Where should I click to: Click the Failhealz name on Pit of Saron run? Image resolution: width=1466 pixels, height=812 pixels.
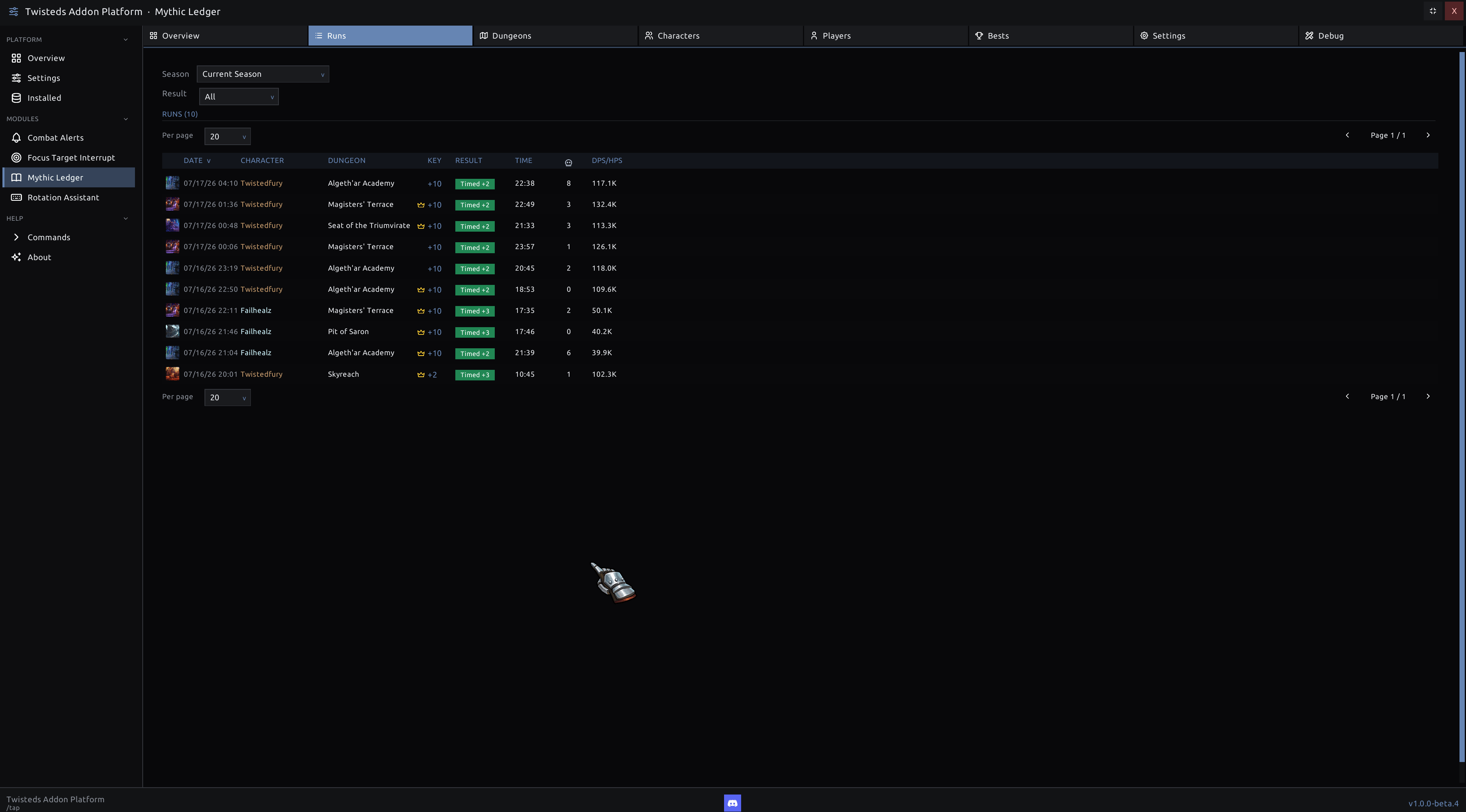coord(256,332)
